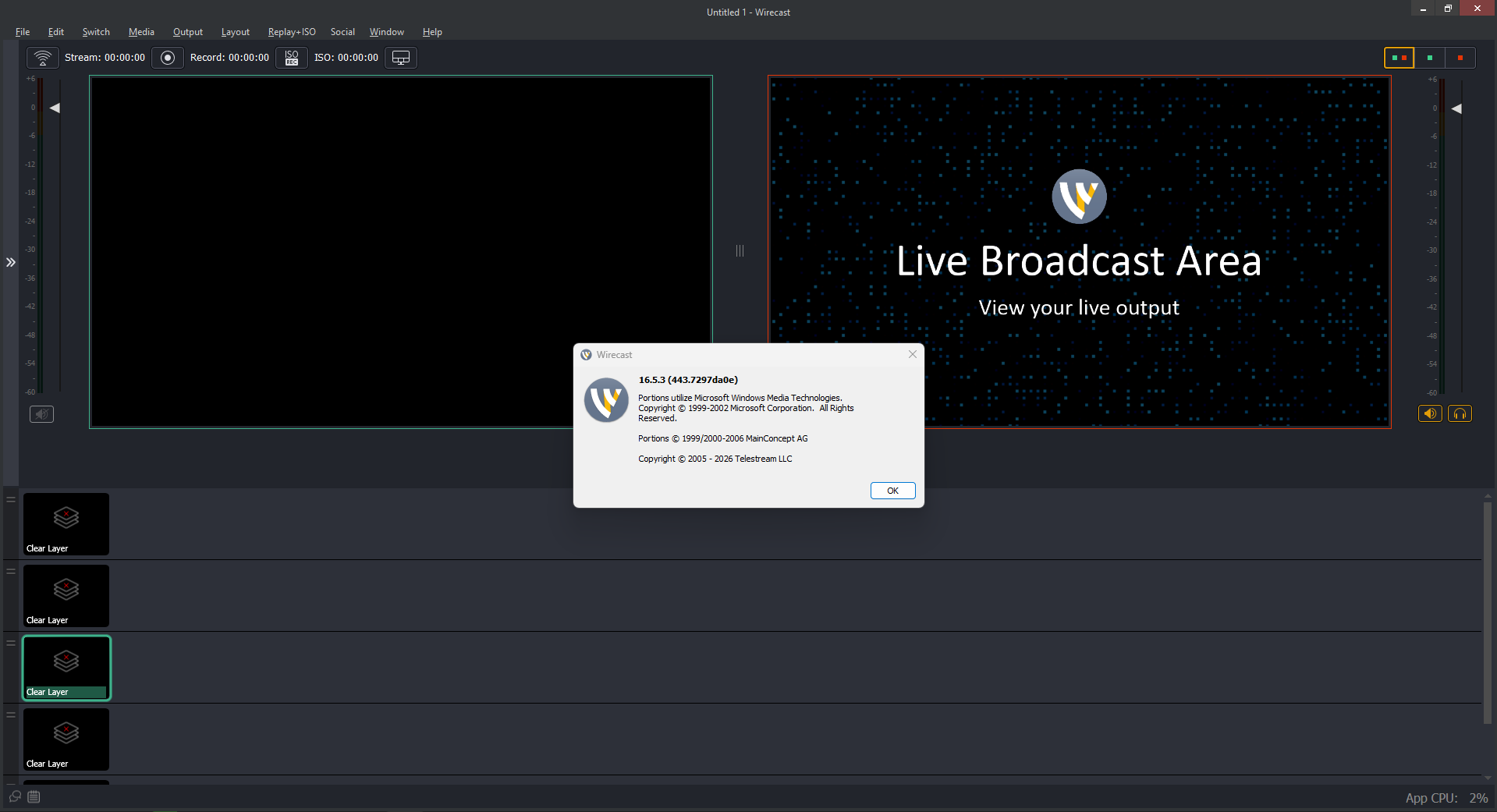This screenshot has width=1497, height=812.
Task: Click the Copyright 2005 - 2026 Telestream LLC text
Action: [715, 459]
